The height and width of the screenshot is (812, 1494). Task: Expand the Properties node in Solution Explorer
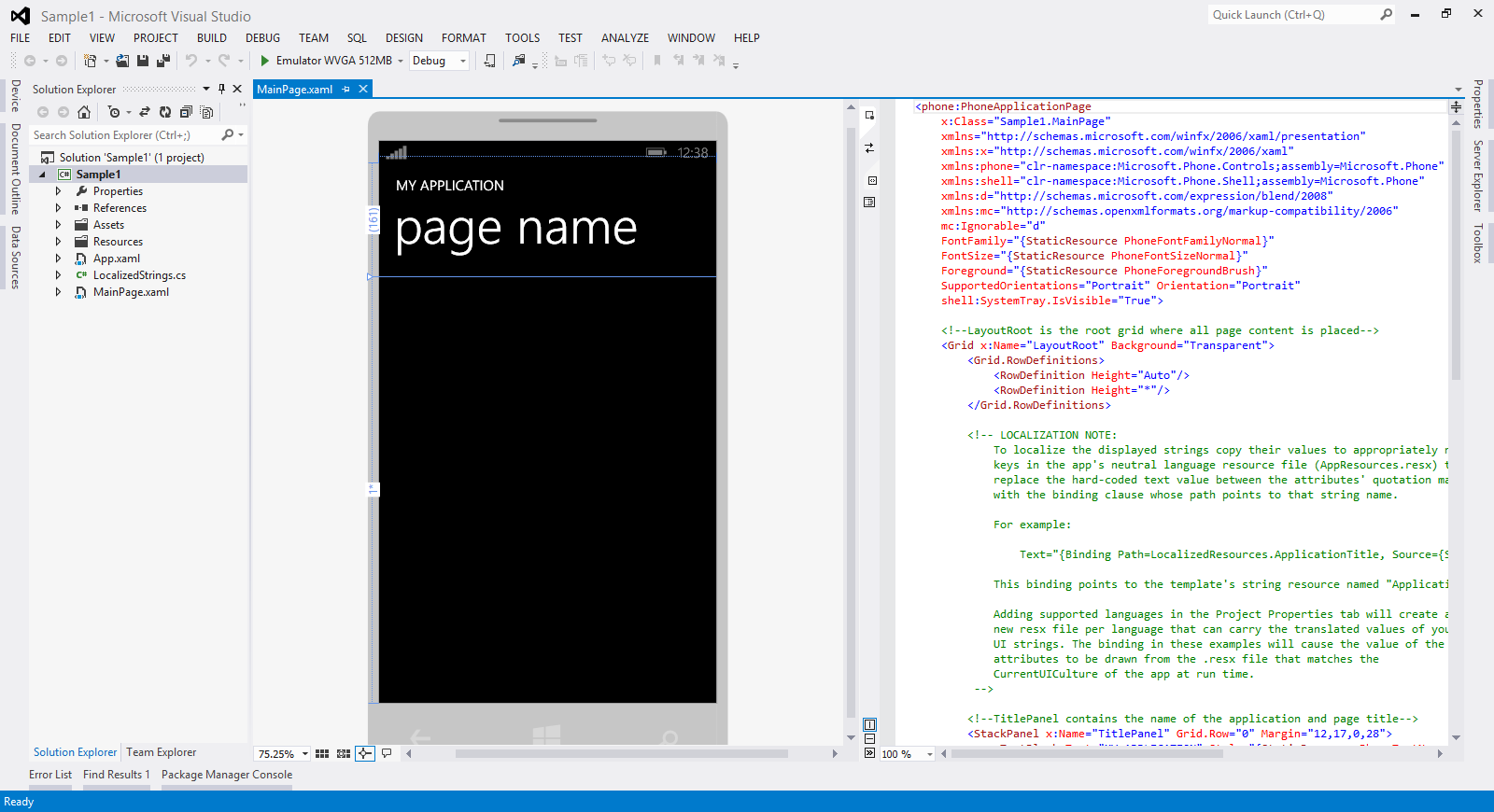[x=58, y=191]
